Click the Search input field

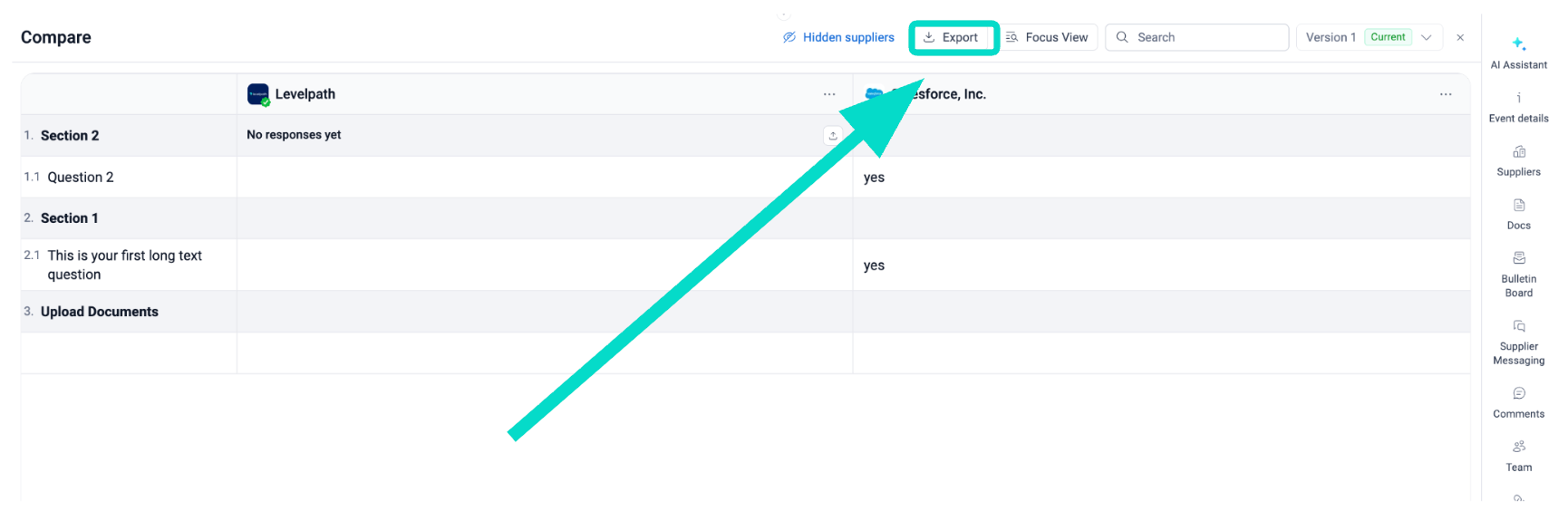(x=1205, y=37)
